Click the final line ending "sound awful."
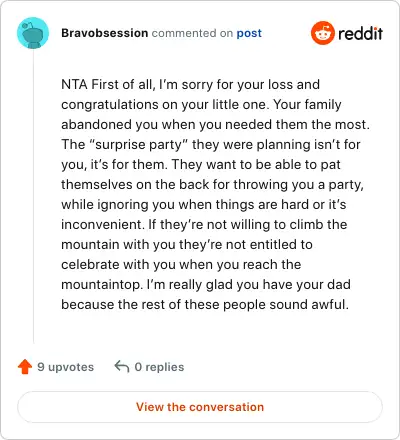 205,304
